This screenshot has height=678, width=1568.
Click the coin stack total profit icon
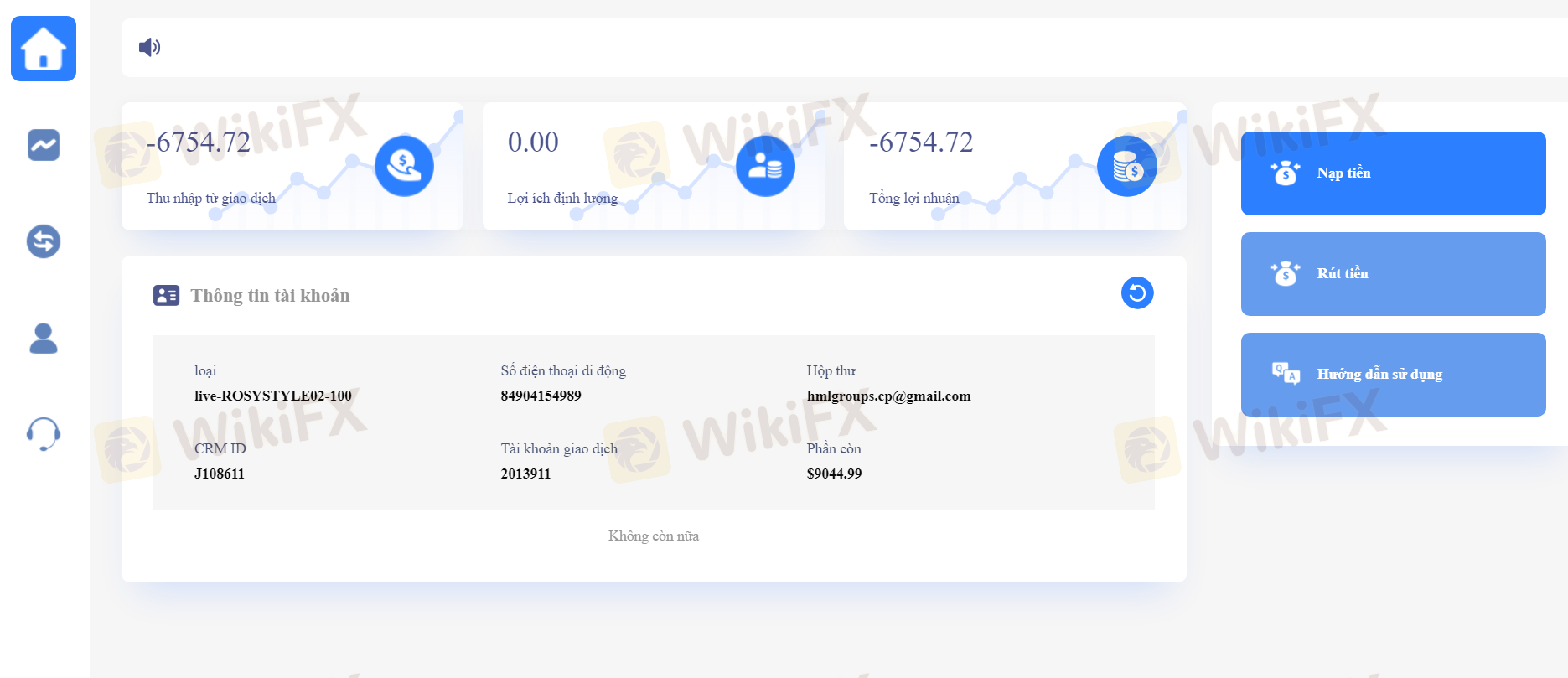coord(1127,166)
